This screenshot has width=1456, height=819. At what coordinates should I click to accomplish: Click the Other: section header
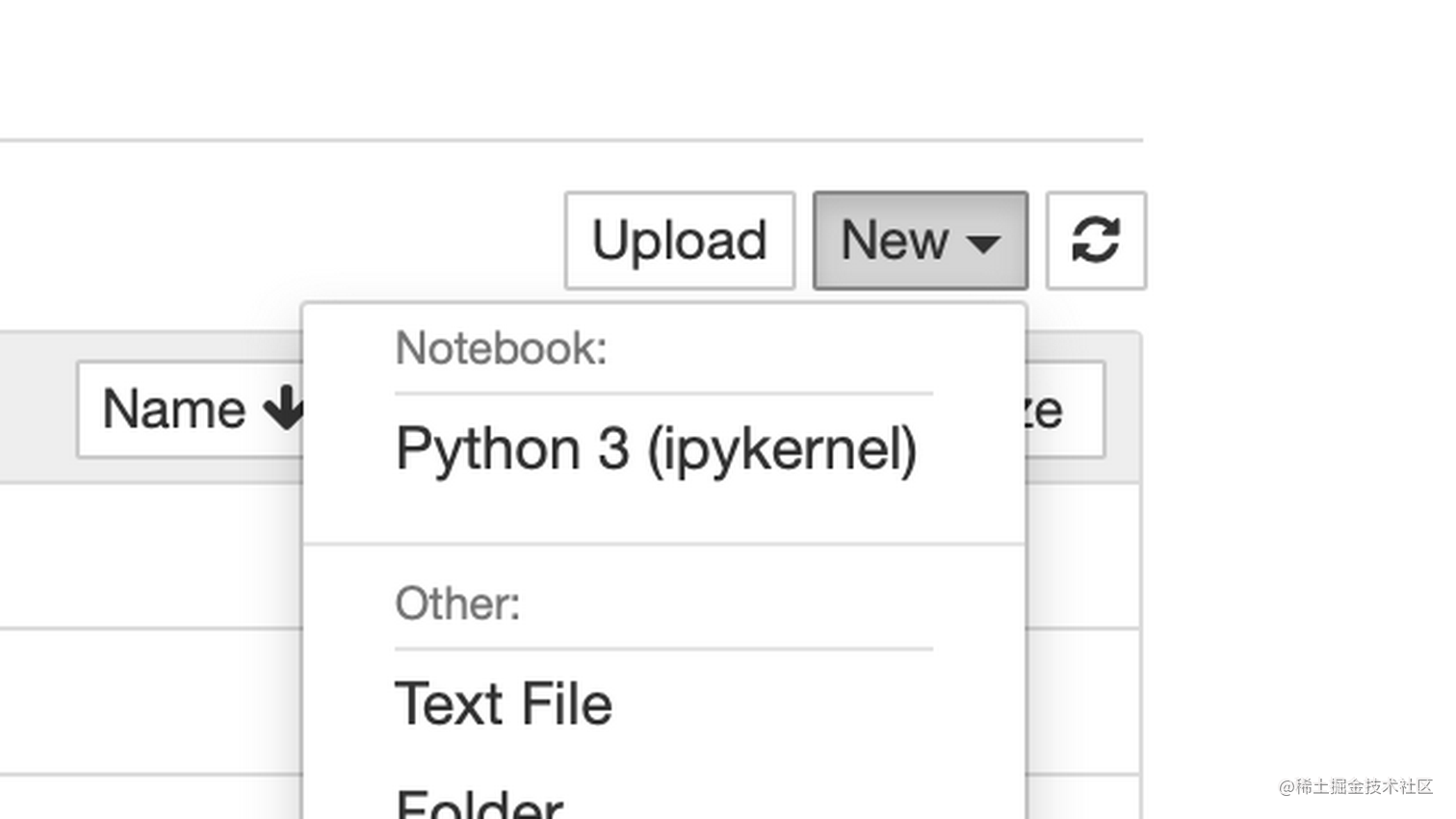tap(457, 604)
